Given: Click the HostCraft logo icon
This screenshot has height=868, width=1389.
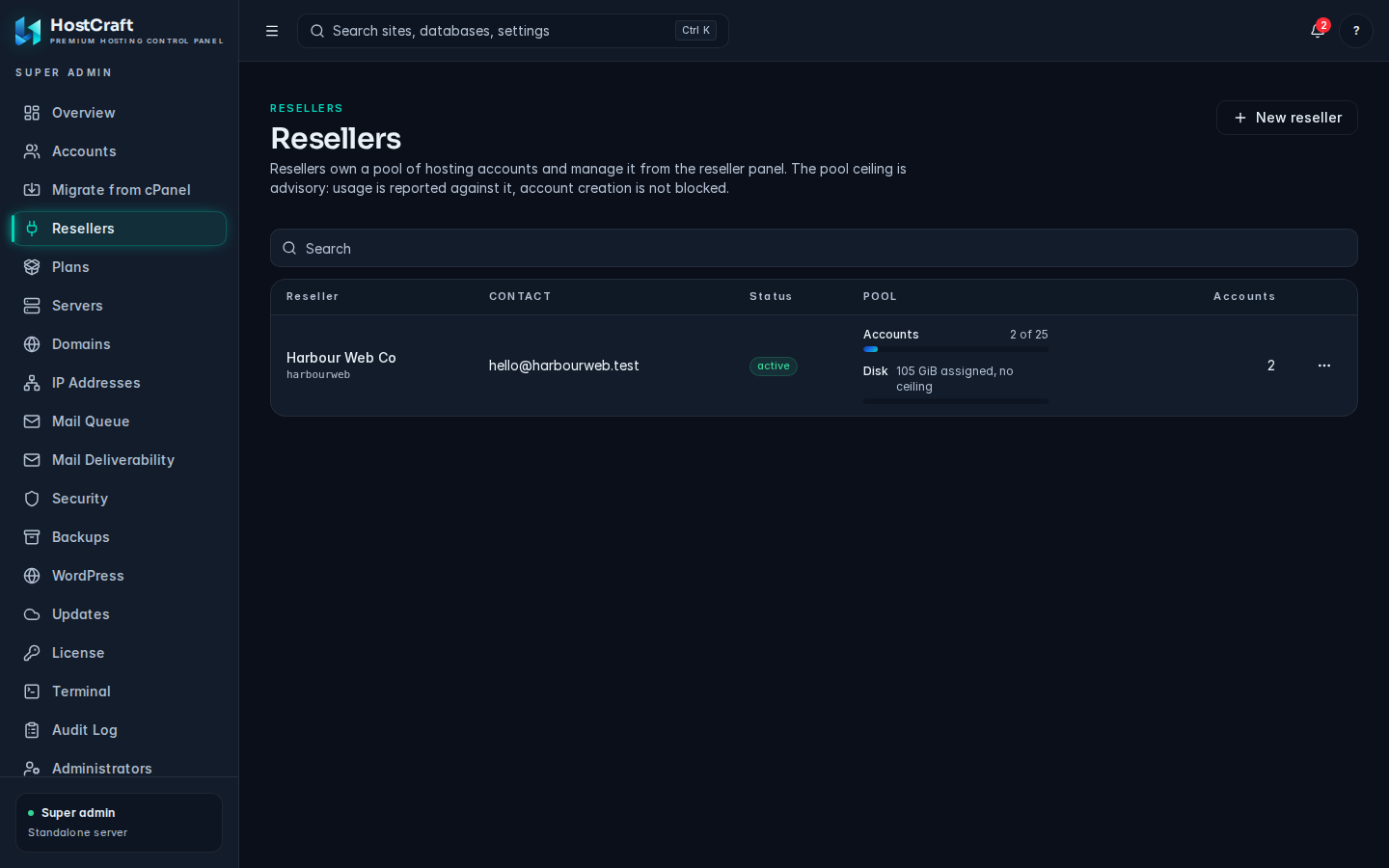Looking at the screenshot, I should click(28, 31).
